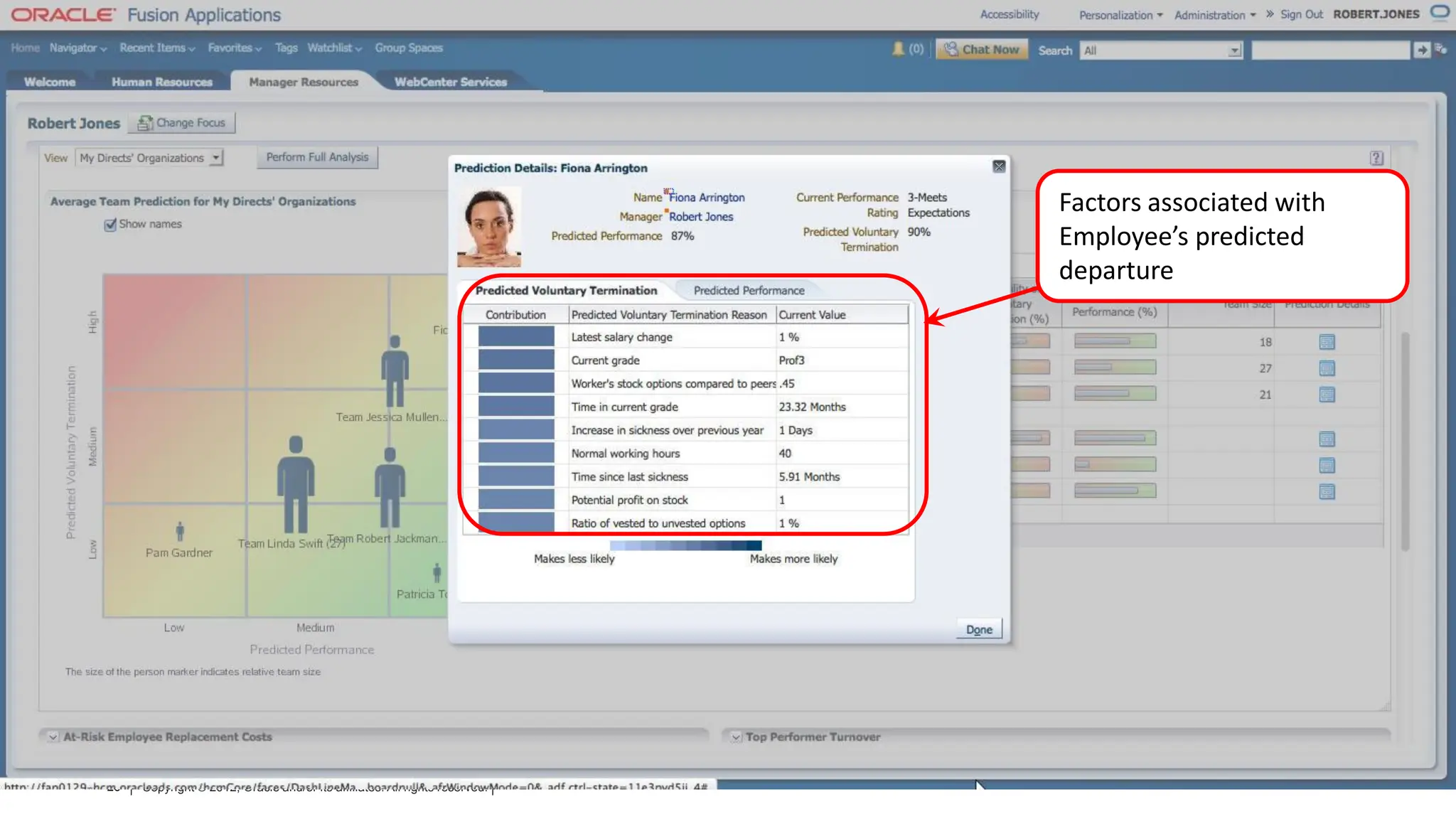Viewport: 1456px width, 819px height.
Task: Click the Current Value column header
Action: (x=842, y=314)
